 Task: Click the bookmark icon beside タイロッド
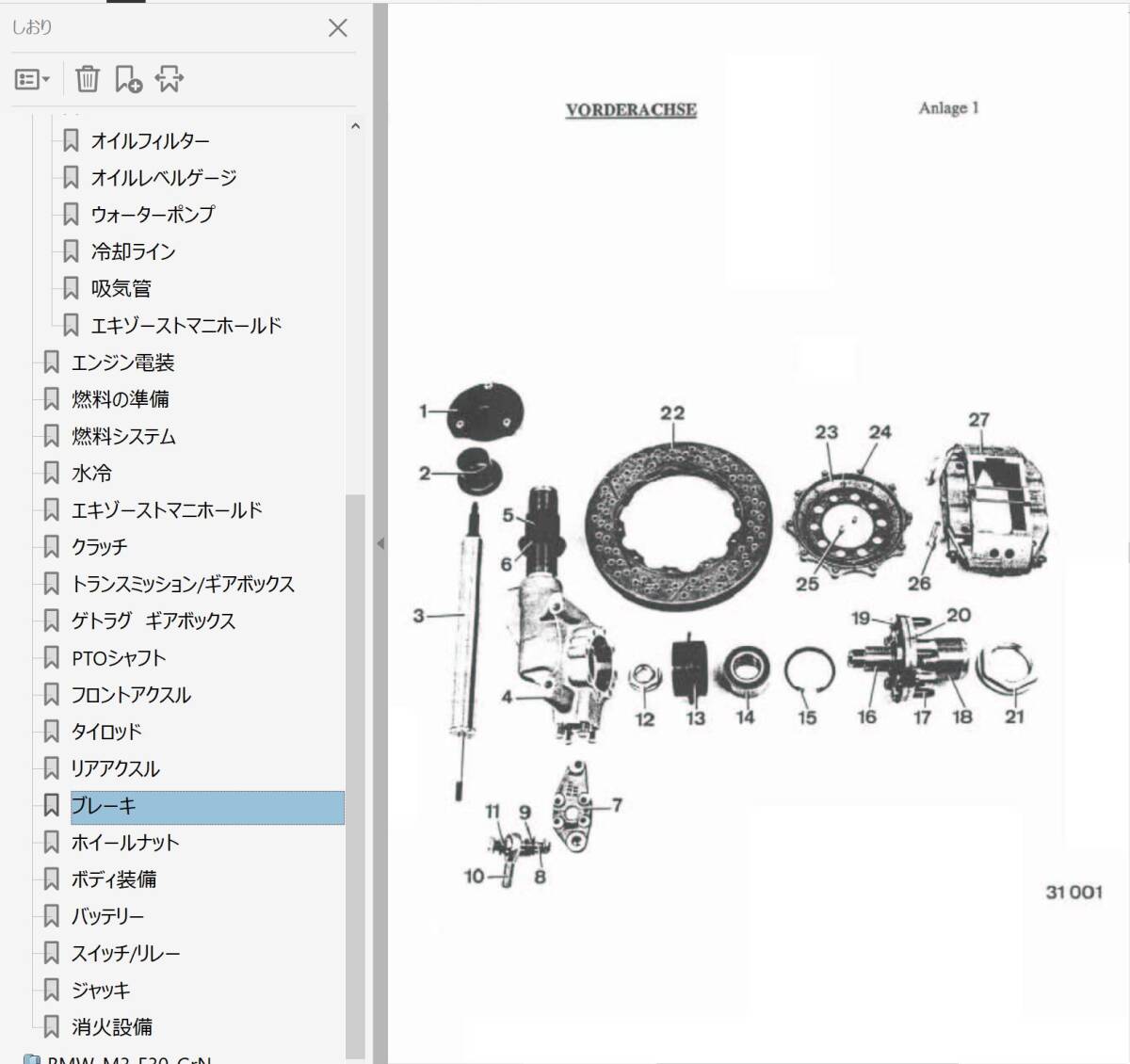tap(52, 732)
